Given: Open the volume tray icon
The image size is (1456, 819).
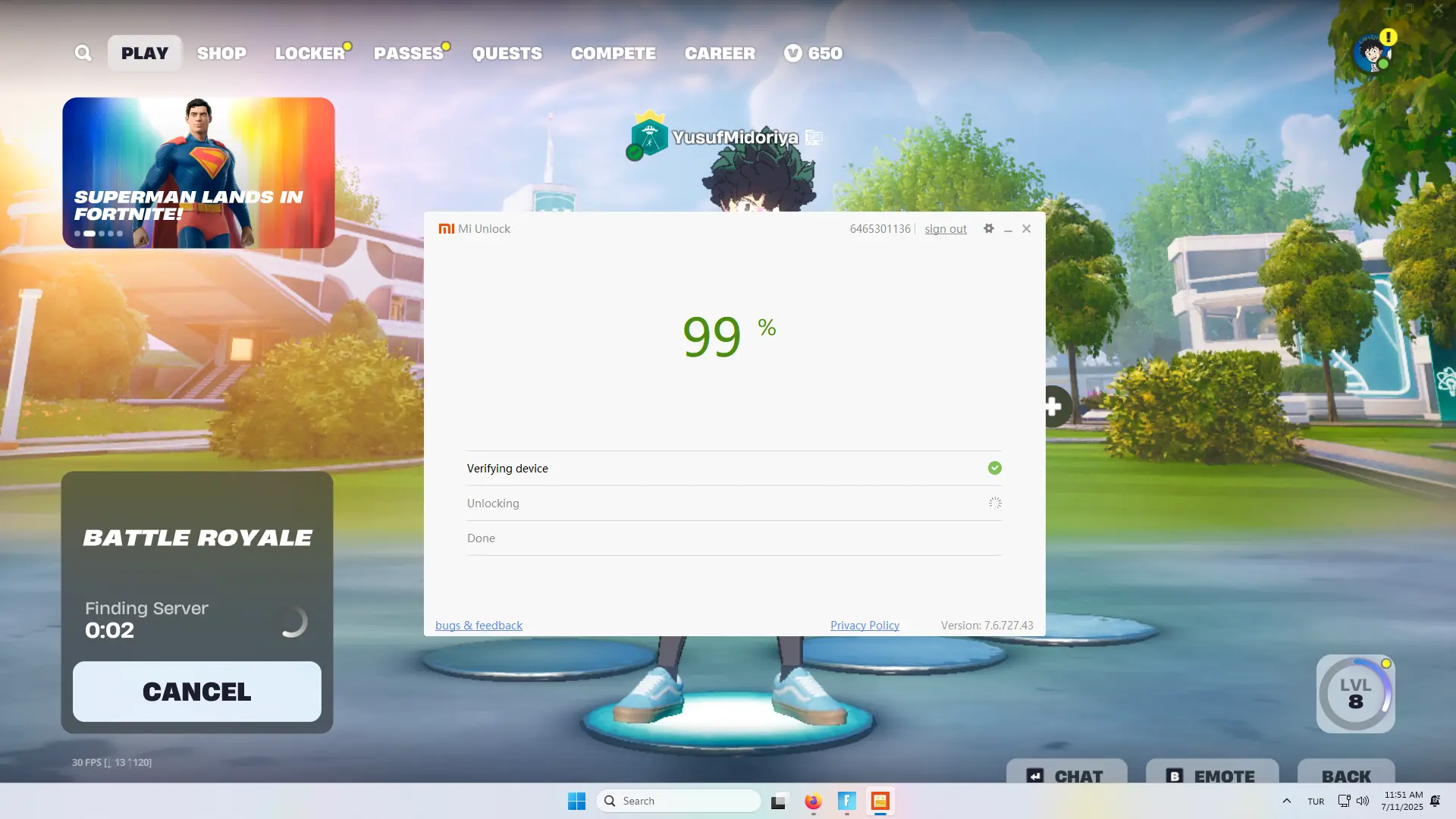Looking at the screenshot, I should click(x=1363, y=801).
